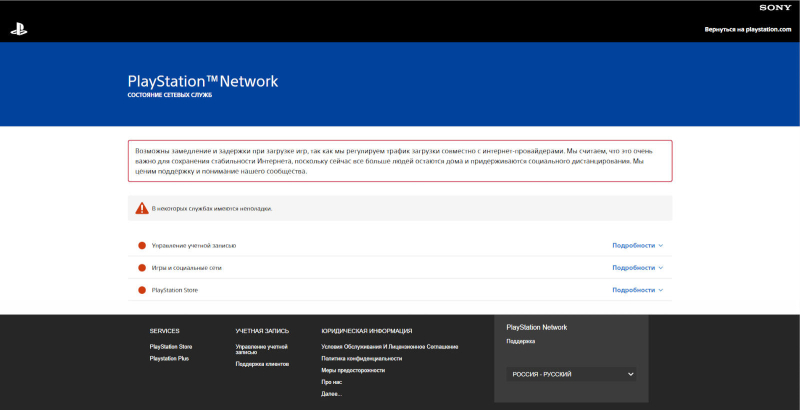This screenshot has width=800, height=410.
Task: Open Политика конфиденциальности link
Action: tap(361, 358)
